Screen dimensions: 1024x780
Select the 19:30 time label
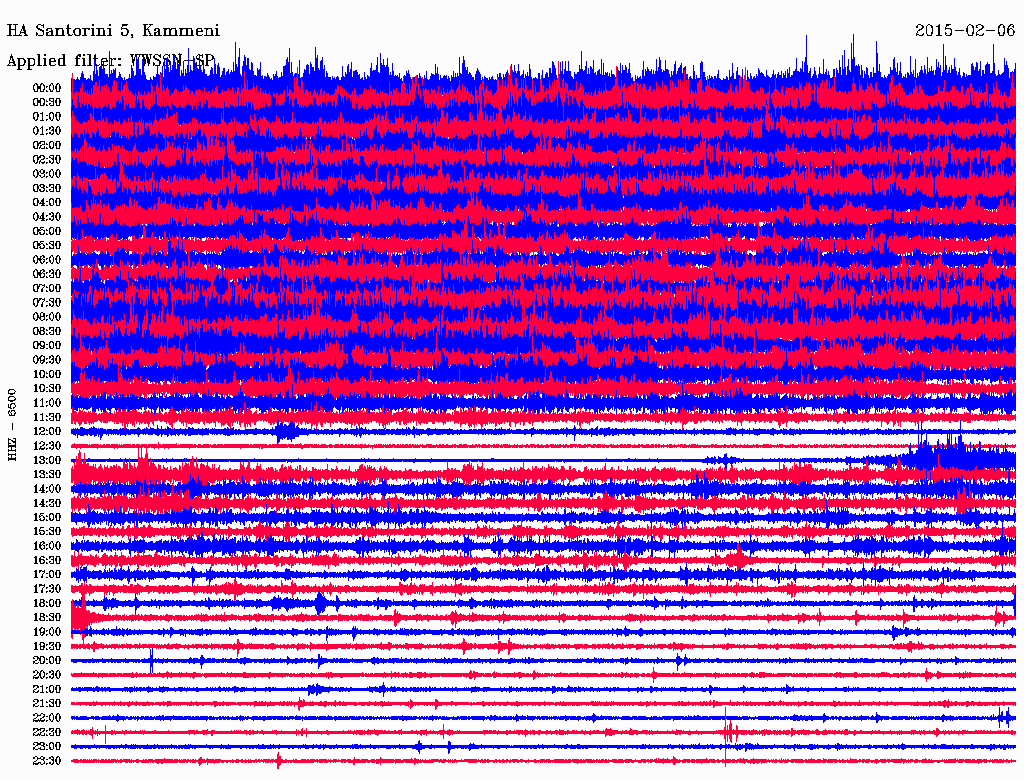coord(47,647)
